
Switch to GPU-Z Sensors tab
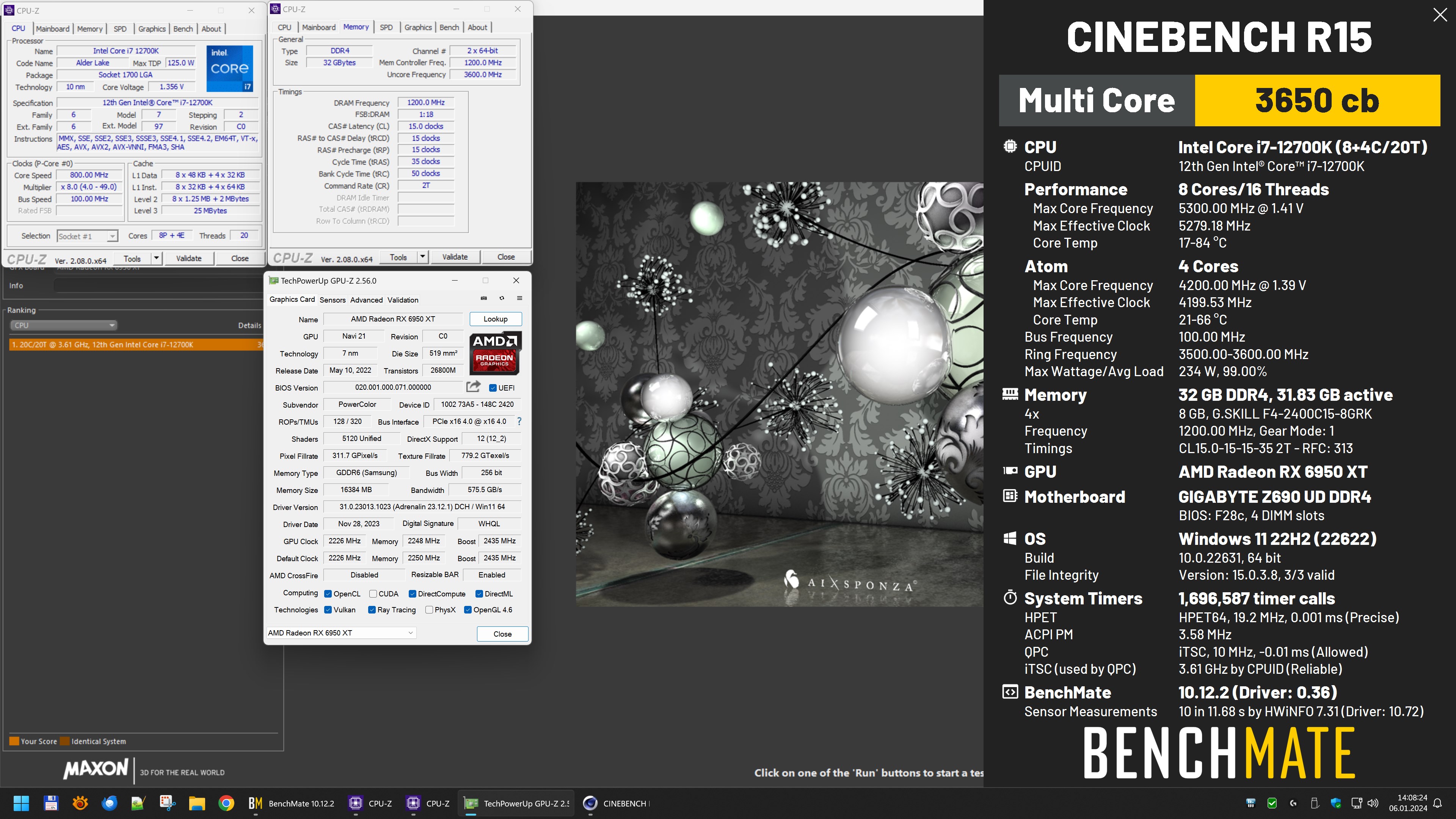tap(333, 300)
